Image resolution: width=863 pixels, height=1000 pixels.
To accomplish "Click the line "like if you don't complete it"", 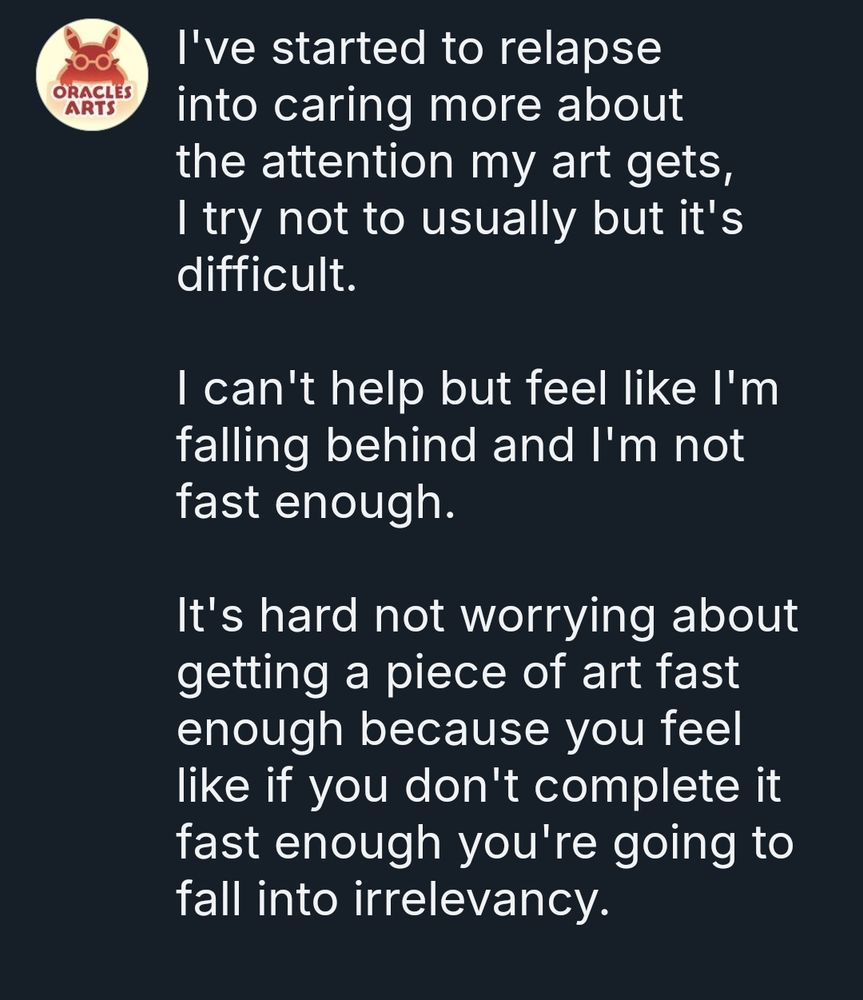I will [478, 786].
